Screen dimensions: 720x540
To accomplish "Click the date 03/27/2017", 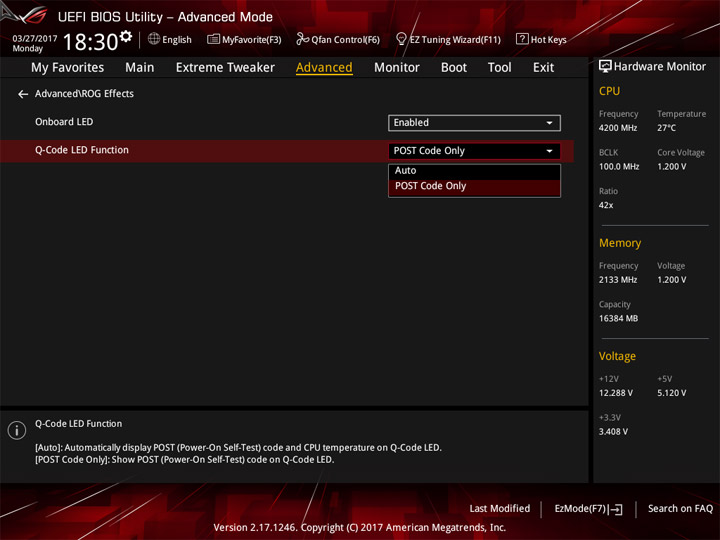I will 34,38.
